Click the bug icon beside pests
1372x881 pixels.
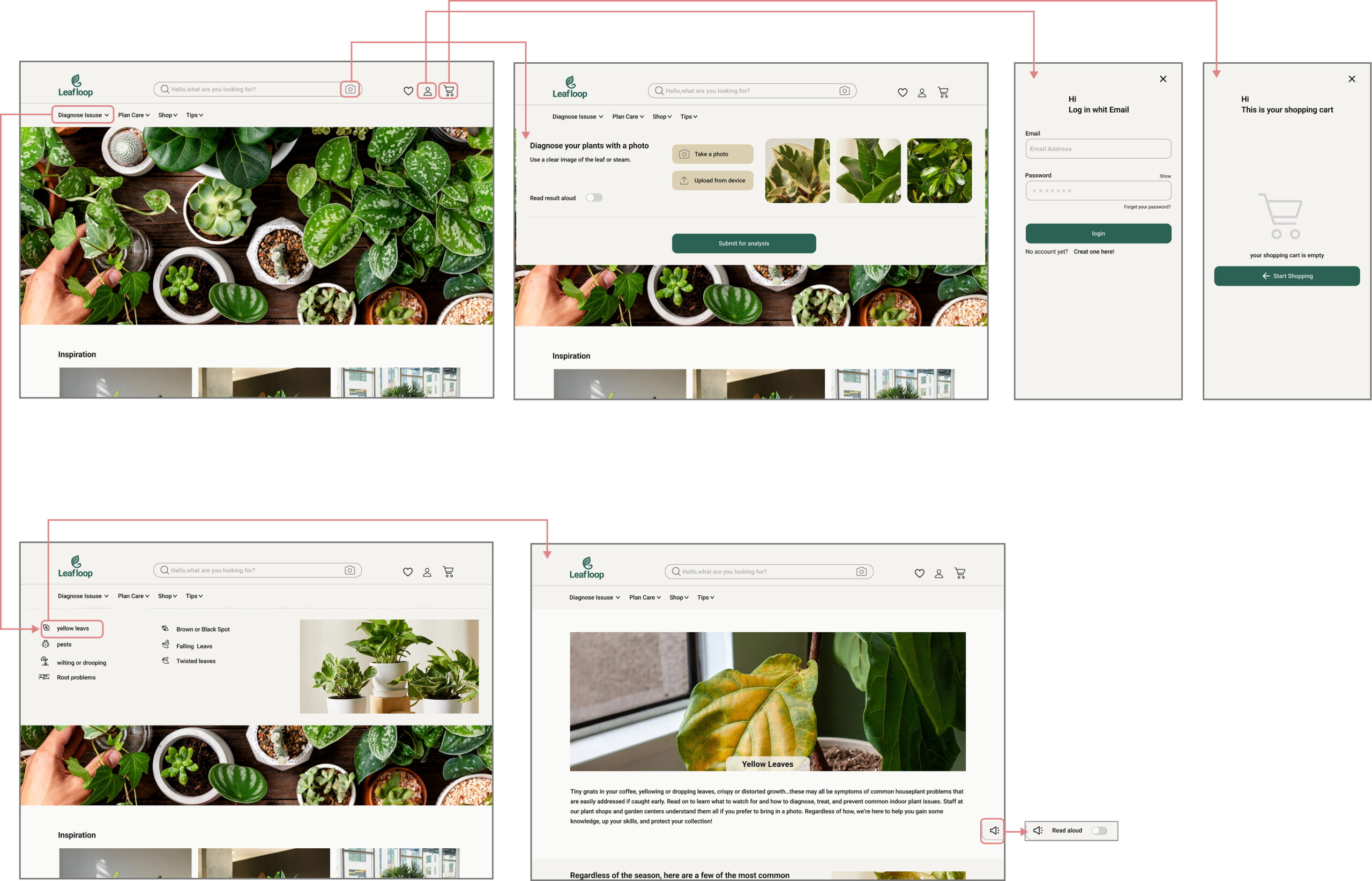(45, 644)
